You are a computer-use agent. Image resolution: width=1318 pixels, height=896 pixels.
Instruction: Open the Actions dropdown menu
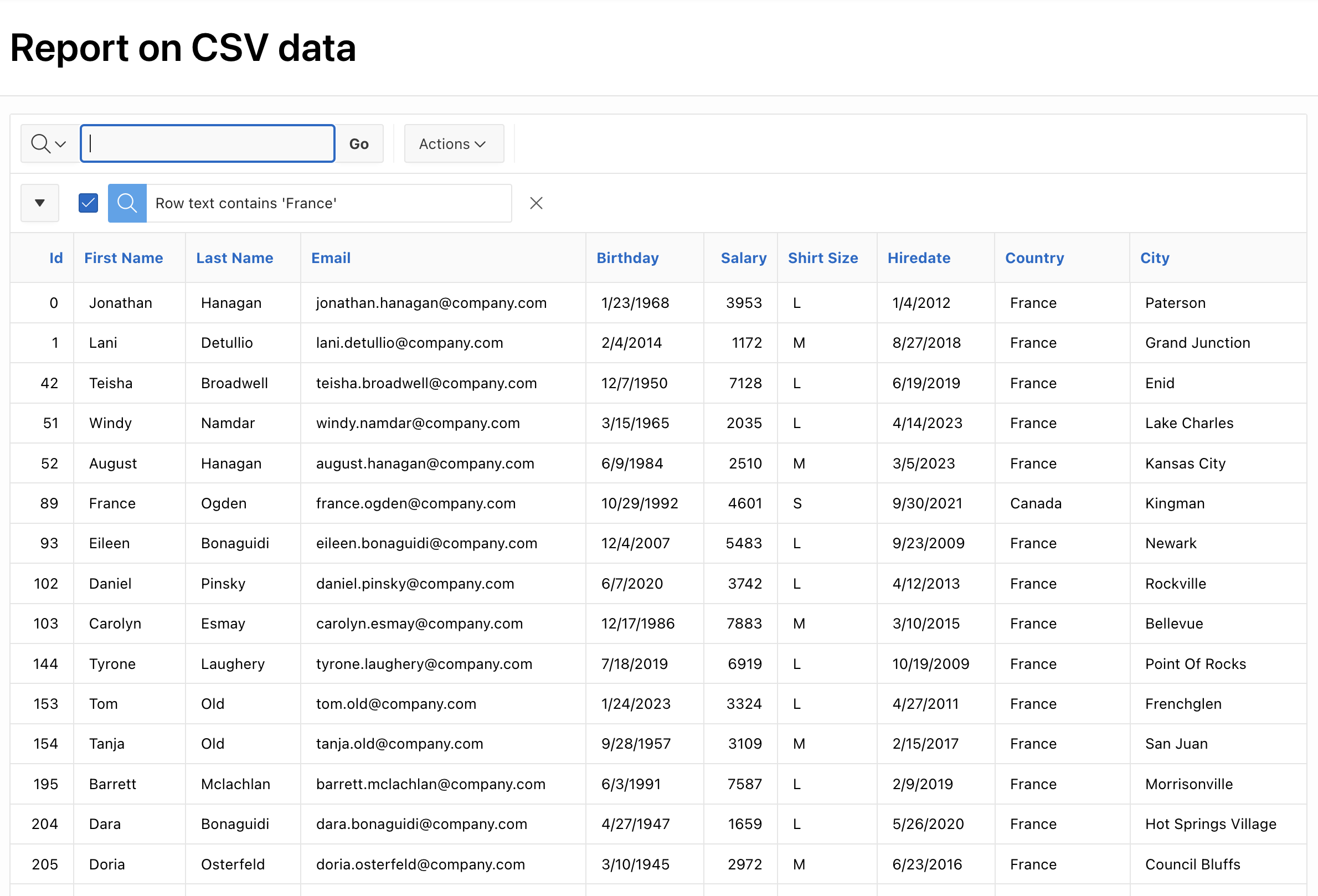pos(453,143)
